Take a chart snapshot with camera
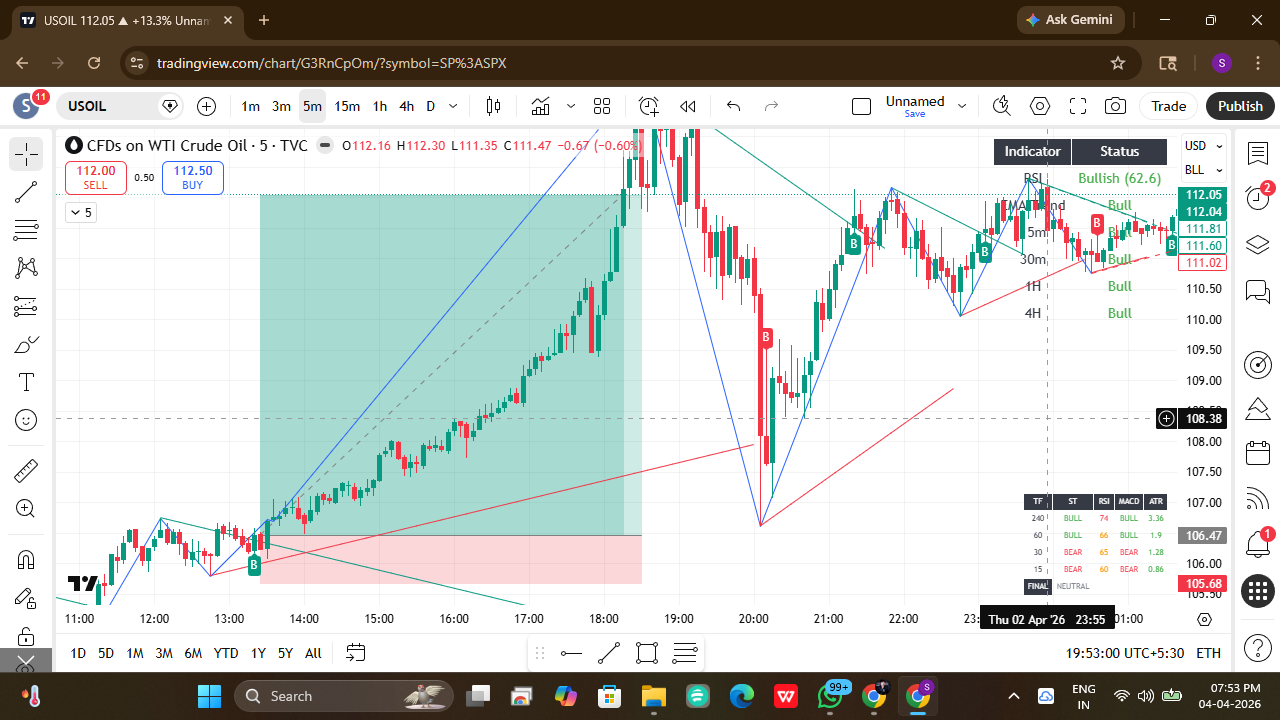This screenshot has width=1280, height=720. click(1116, 106)
